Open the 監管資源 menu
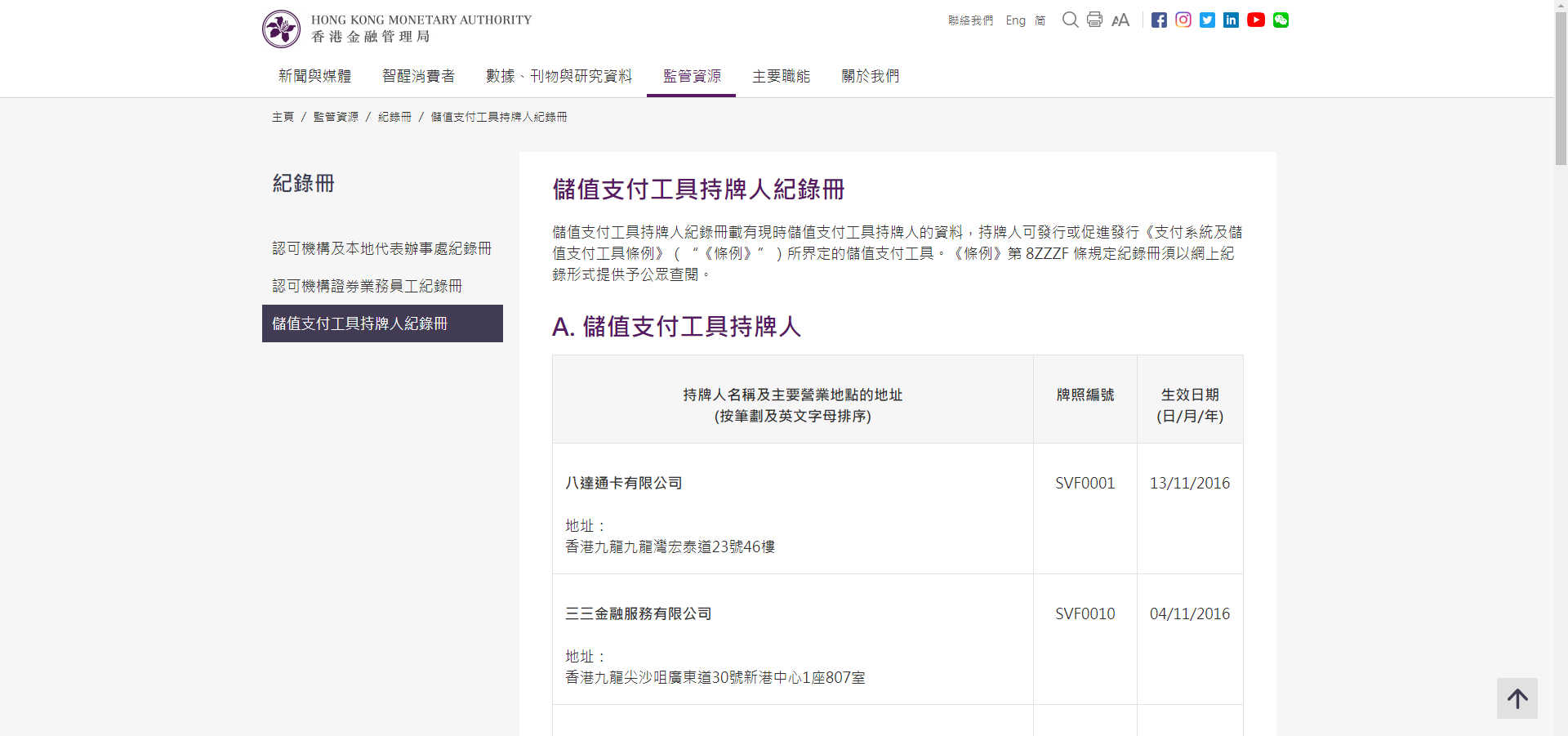 [692, 76]
